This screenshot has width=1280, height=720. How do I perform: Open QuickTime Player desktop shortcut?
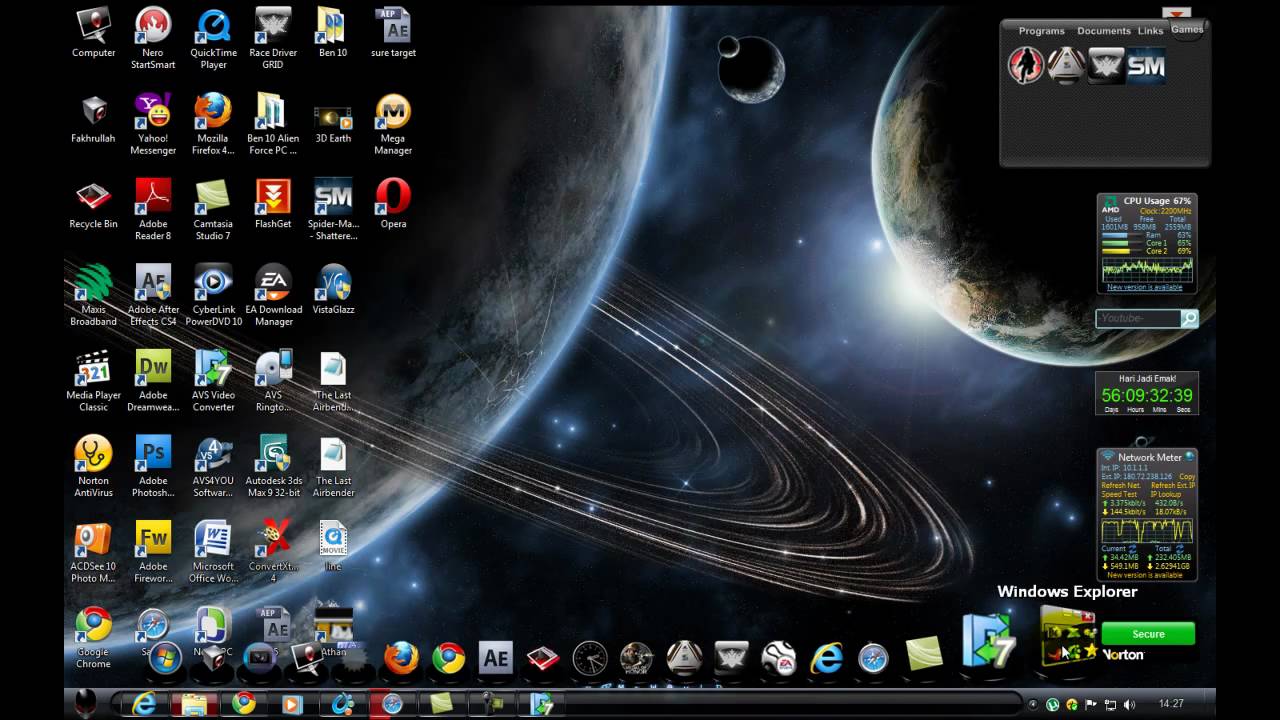pos(213,38)
